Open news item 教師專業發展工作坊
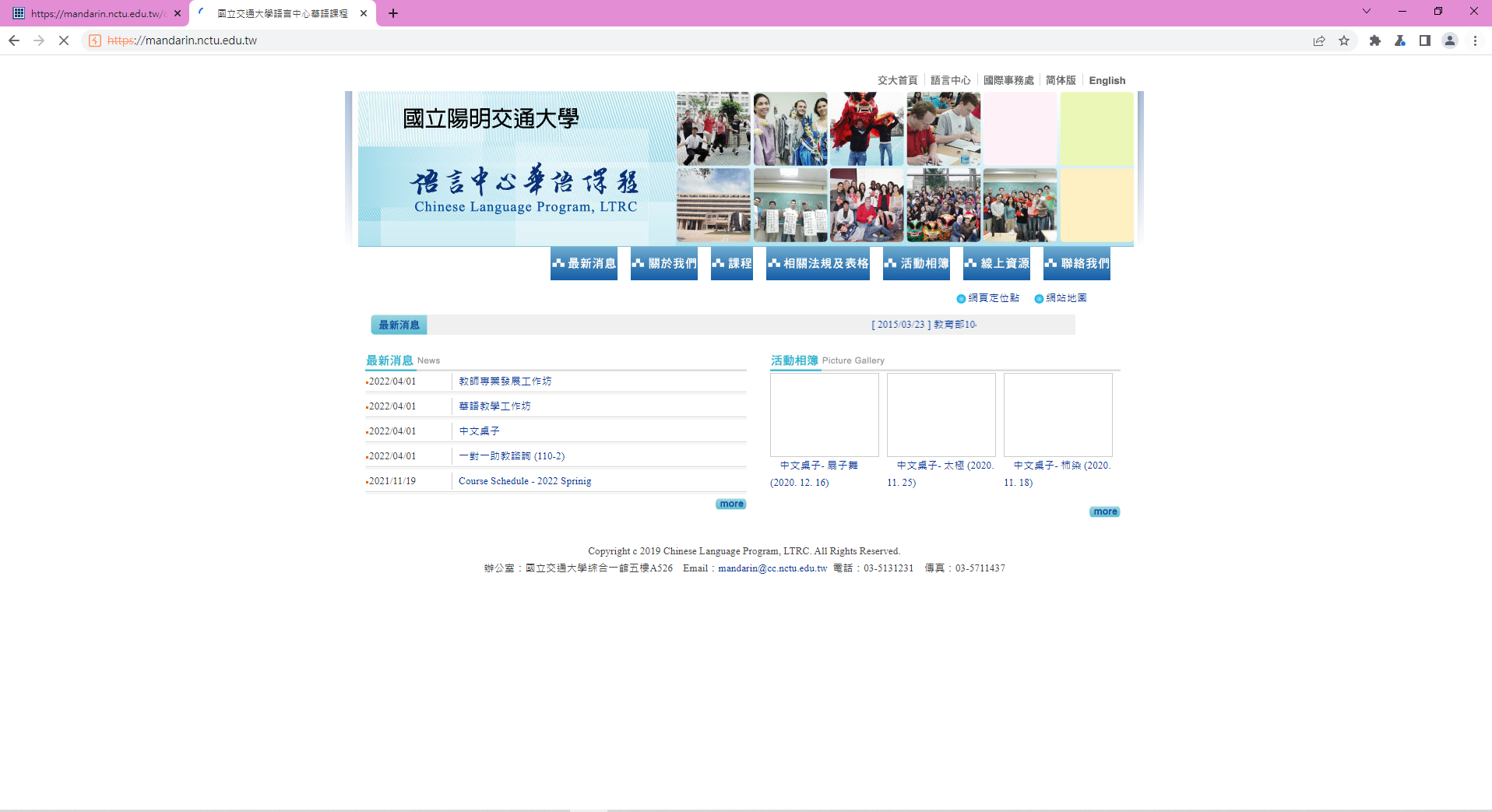The image size is (1492, 812). [505, 381]
